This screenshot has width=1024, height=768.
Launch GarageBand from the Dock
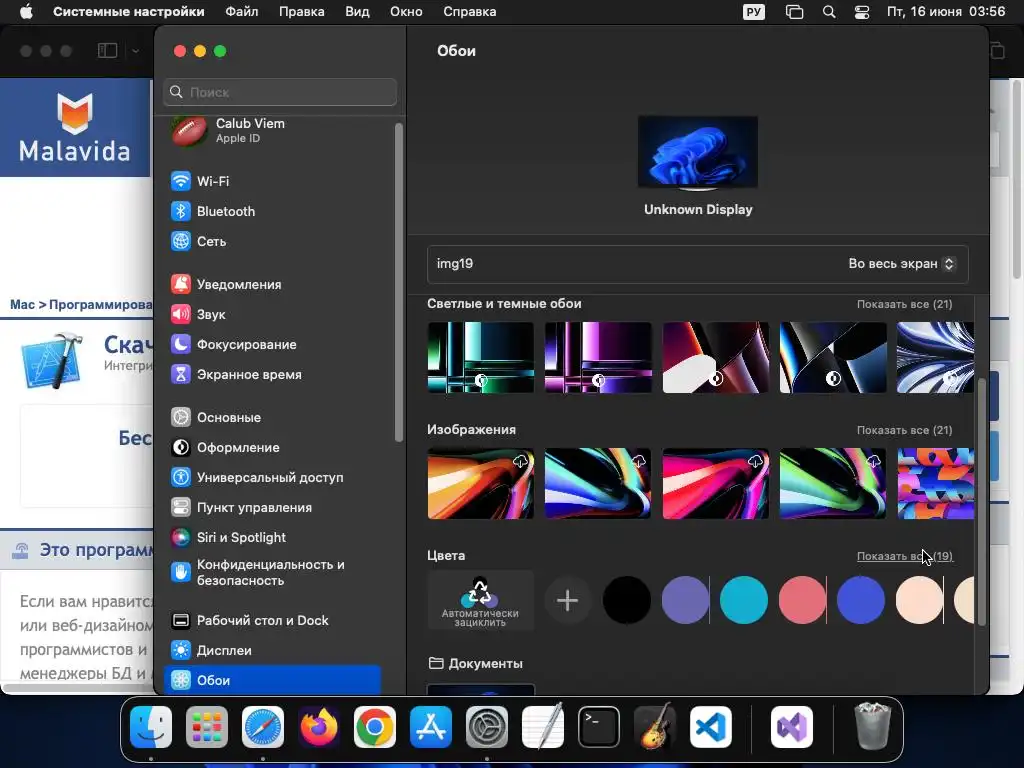[655, 727]
